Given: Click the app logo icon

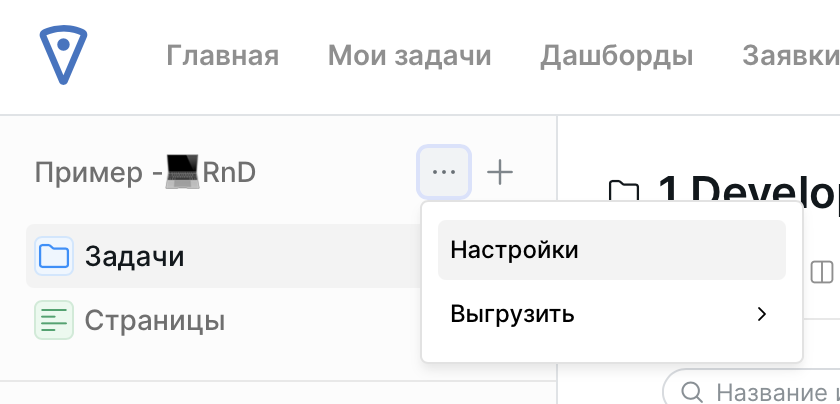Looking at the screenshot, I should pyautogui.click(x=64, y=56).
